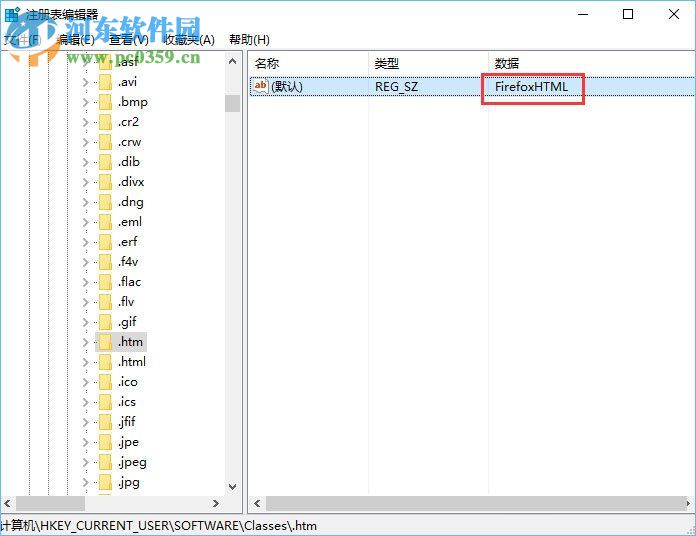Click value pane horizontal scroll right arrow
Viewport: 696px width, 536px height.
[688, 504]
